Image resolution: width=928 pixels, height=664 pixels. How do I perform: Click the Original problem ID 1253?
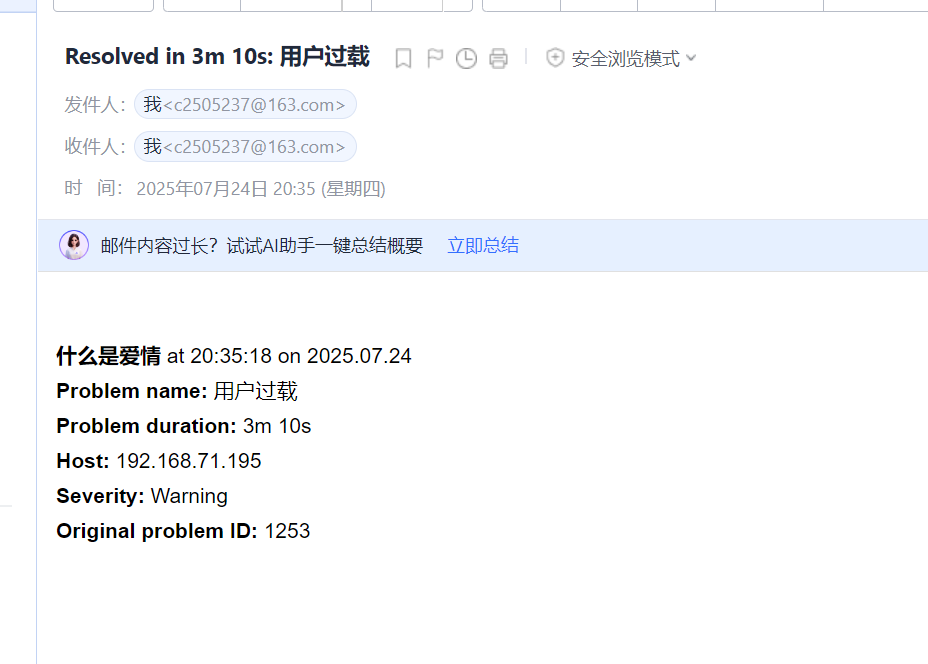tap(287, 531)
